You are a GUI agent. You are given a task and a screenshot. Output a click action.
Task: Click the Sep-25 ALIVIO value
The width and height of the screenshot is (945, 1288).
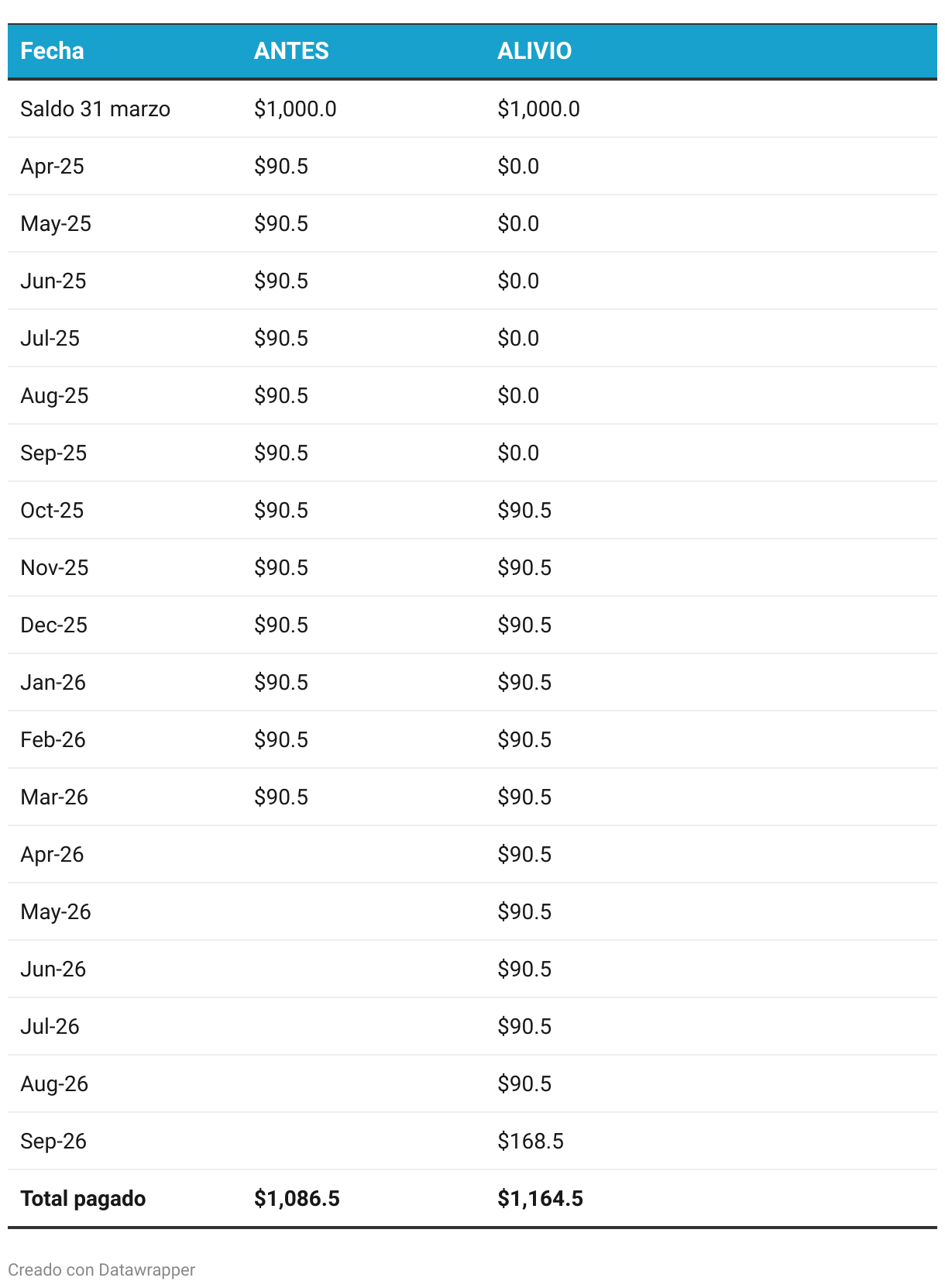518,453
